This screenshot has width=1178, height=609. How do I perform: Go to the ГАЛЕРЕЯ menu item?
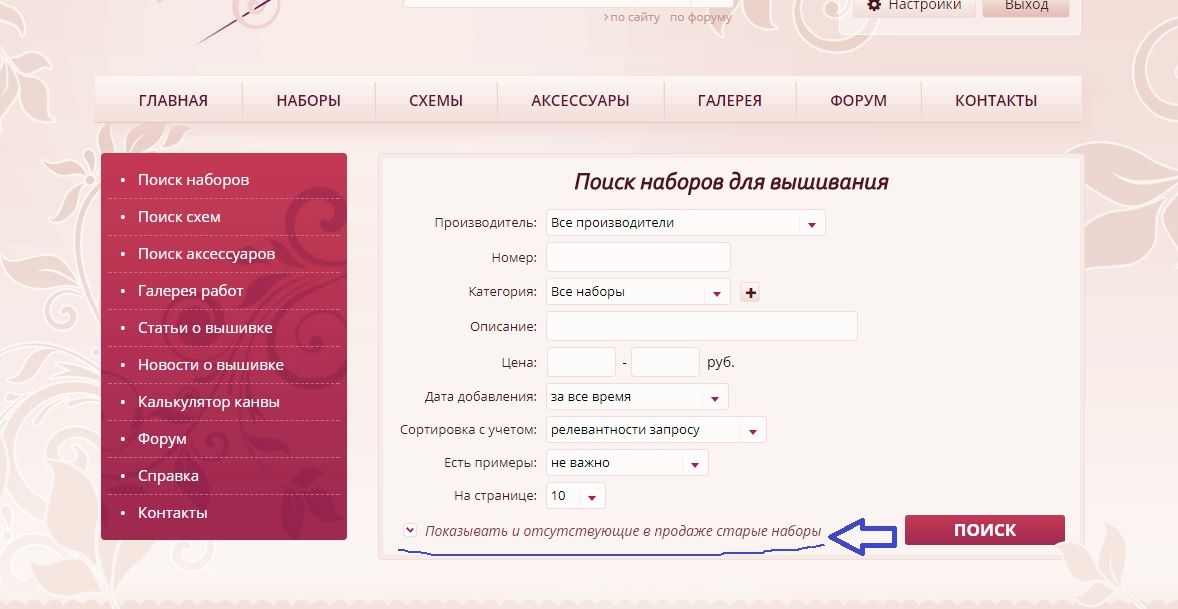click(x=729, y=101)
